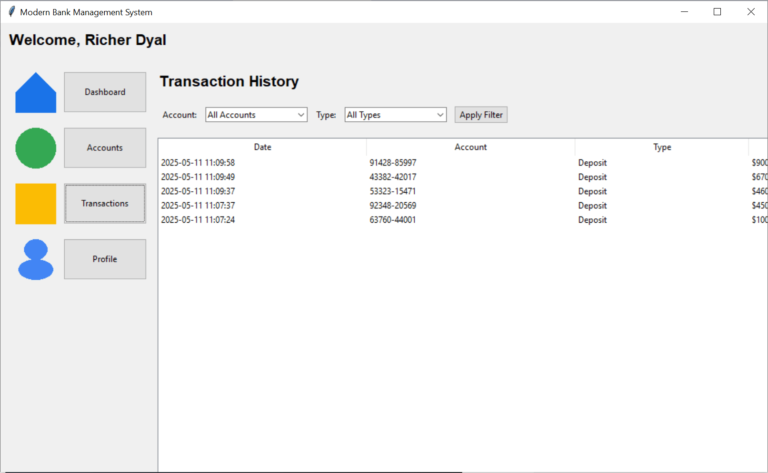Select the Transactions button
This screenshot has height=473, width=768.
point(105,203)
